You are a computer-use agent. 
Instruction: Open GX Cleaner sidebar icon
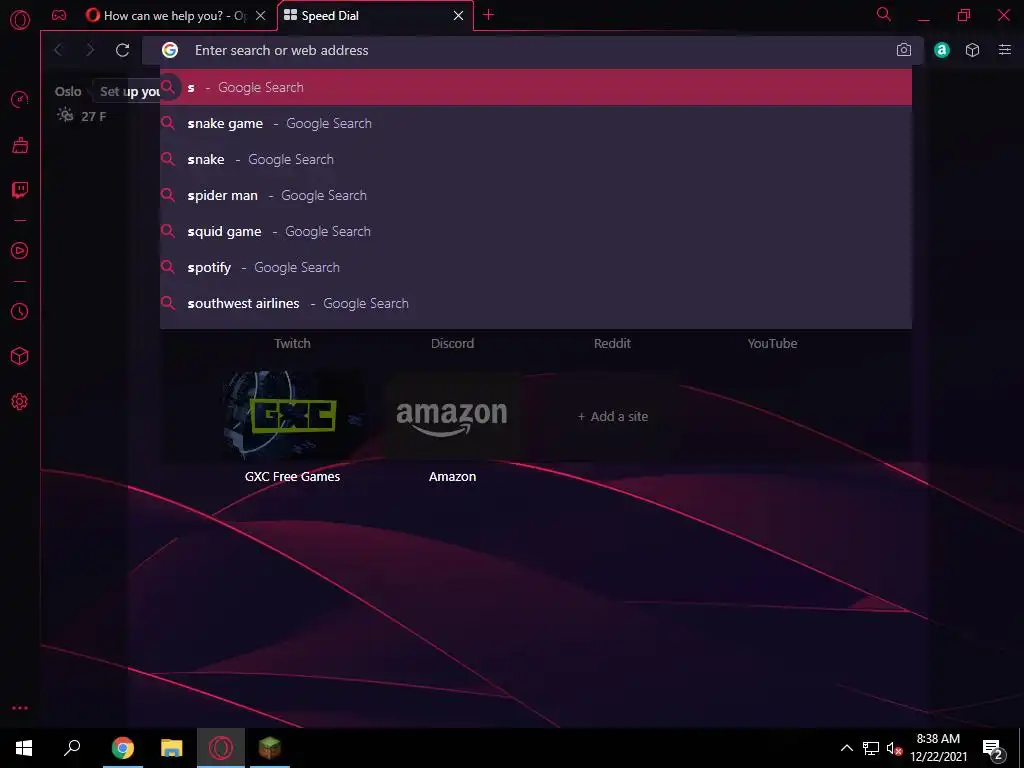[x=20, y=145]
